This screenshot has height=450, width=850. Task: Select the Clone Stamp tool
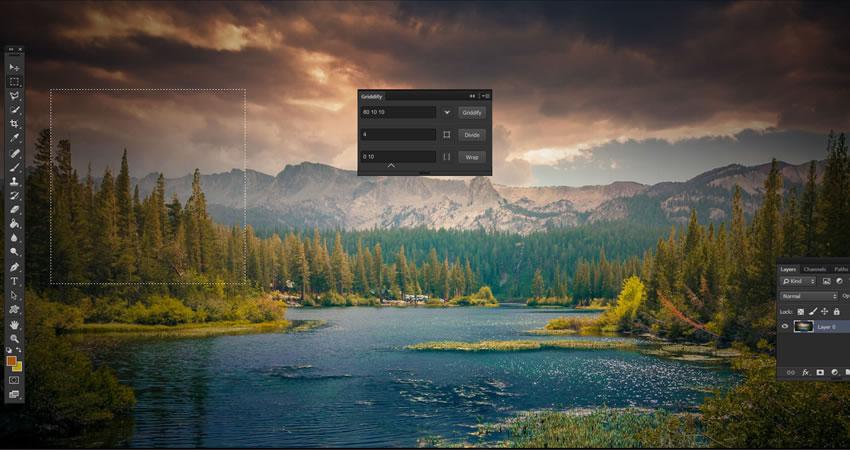pos(14,182)
